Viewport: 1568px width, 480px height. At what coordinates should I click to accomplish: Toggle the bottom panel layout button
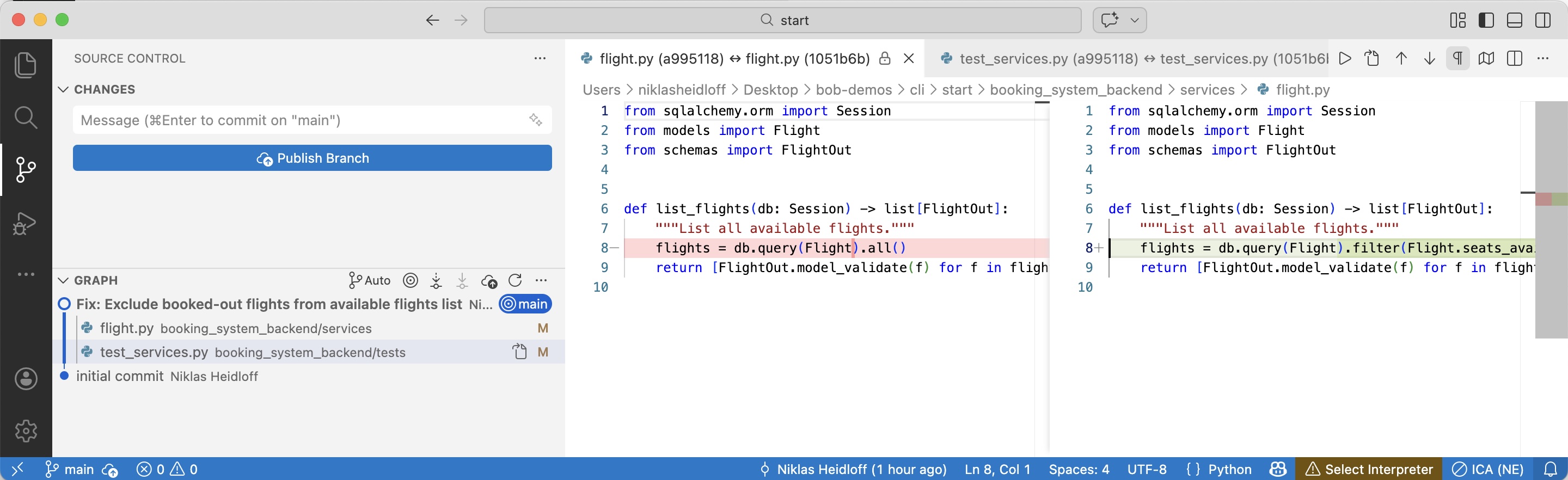click(x=1515, y=20)
